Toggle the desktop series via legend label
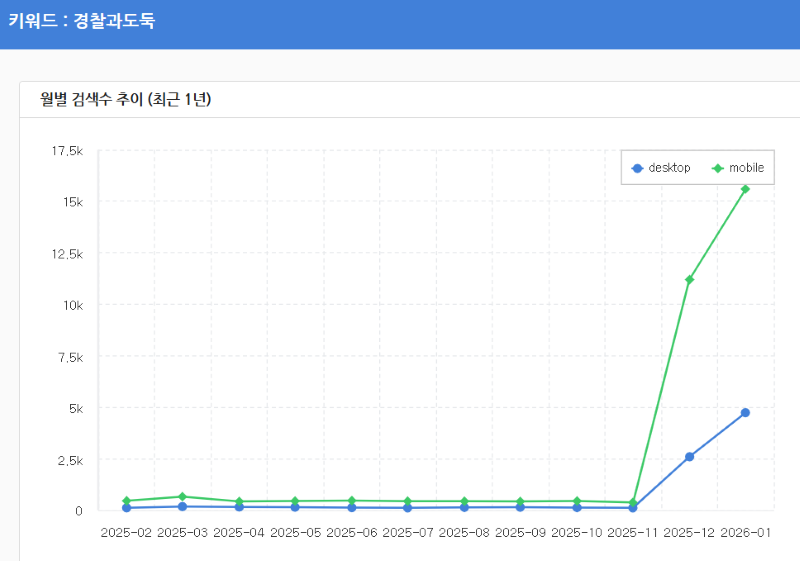Image resolution: width=800 pixels, height=561 pixels. 669,168
